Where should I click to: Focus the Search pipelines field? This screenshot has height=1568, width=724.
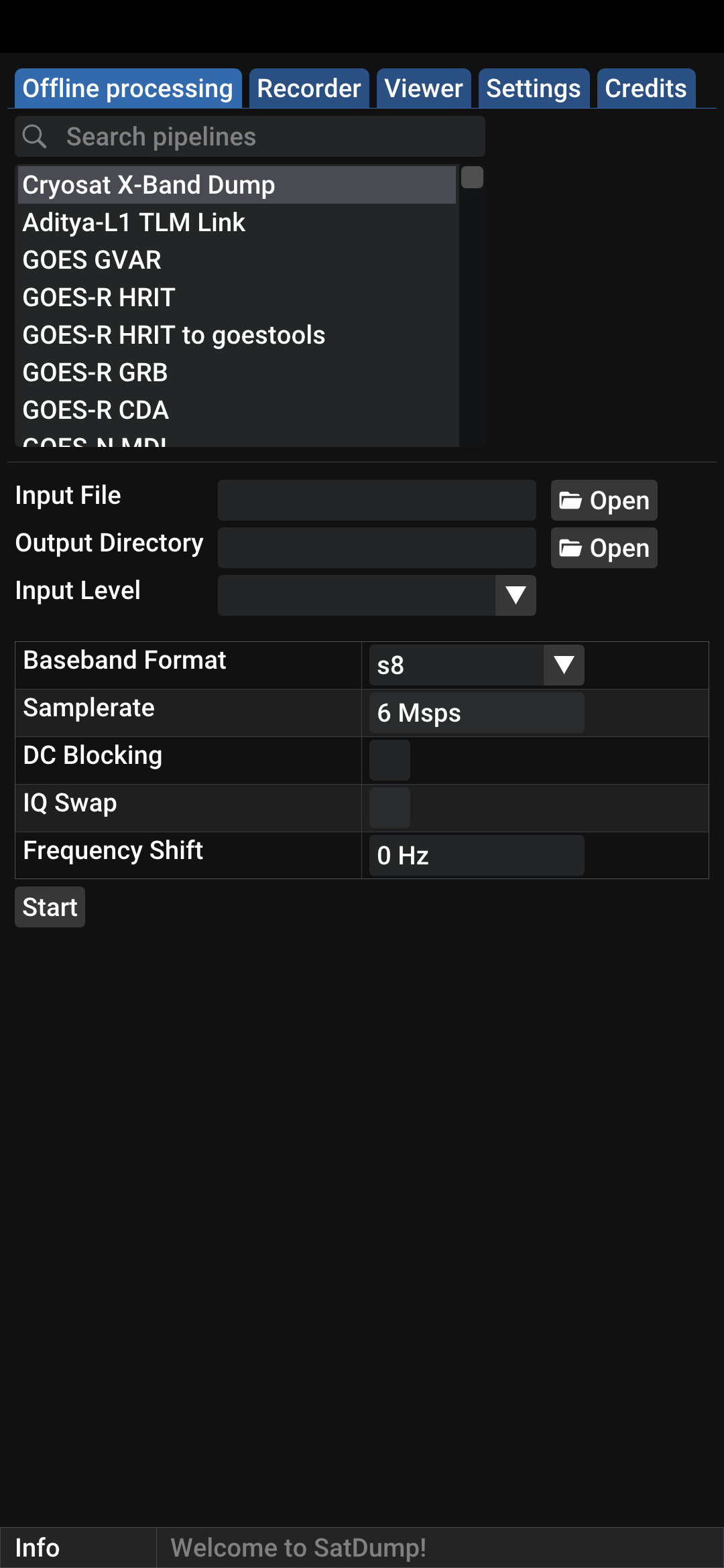[268, 137]
